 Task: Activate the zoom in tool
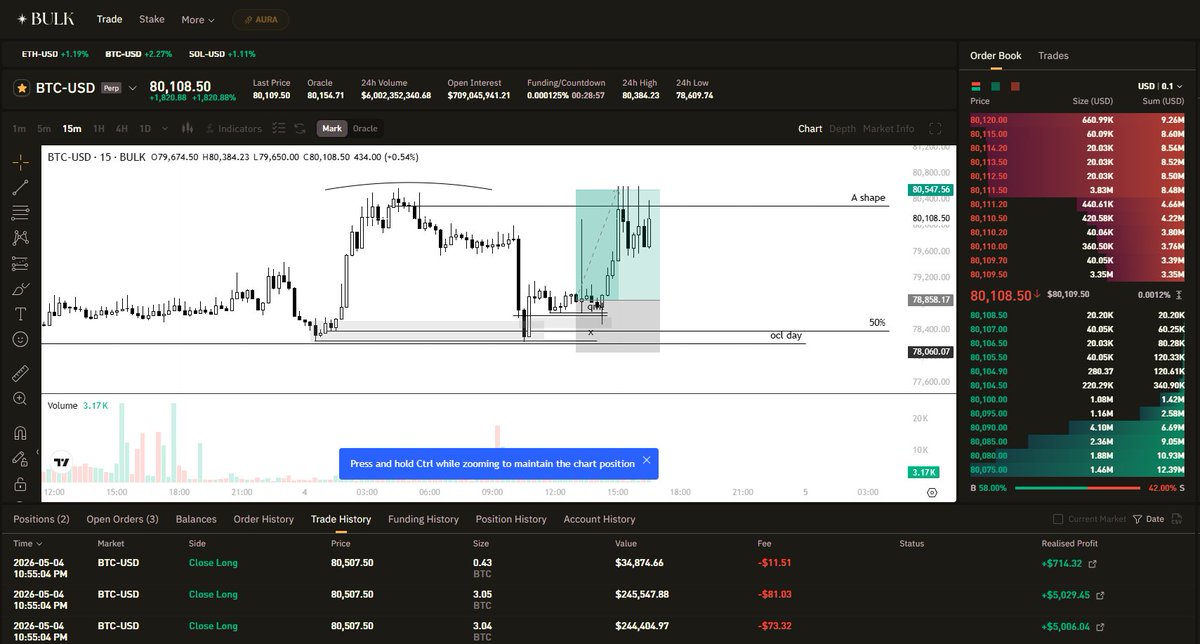coord(21,399)
